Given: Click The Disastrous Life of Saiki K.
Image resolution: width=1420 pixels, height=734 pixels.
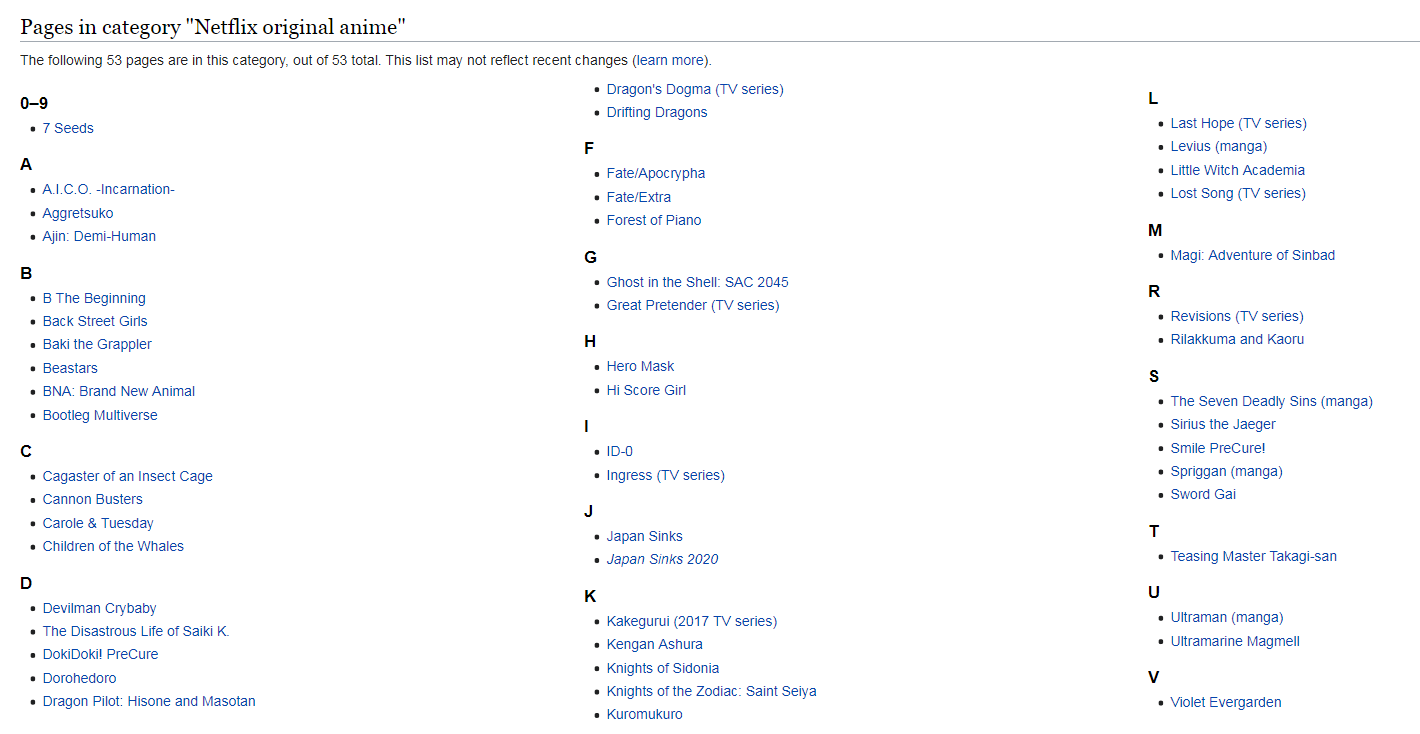Looking at the screenshot, I should click(136, 631).
